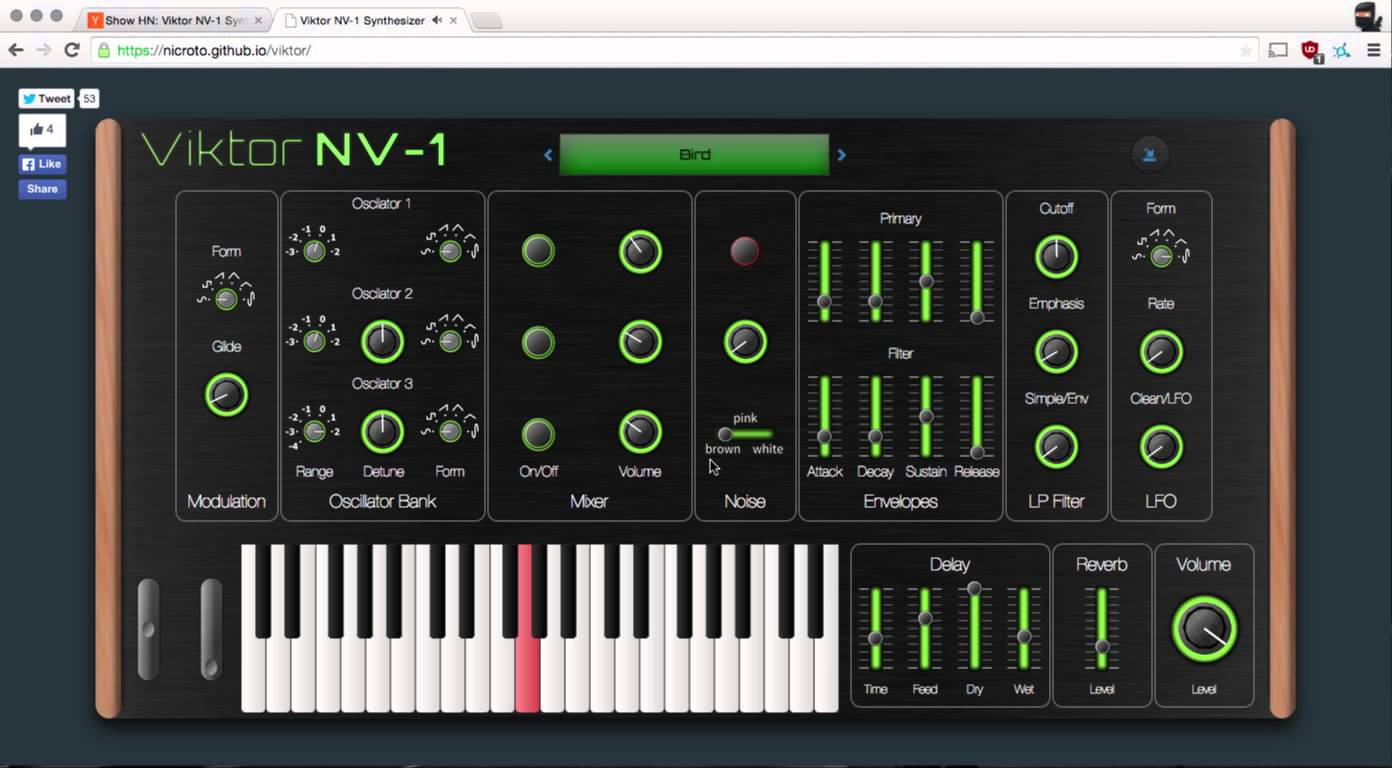The height and width of the screenshot is (768, 1392).
Task: Go back using the browser back arrow
Action: click(16, 50)
